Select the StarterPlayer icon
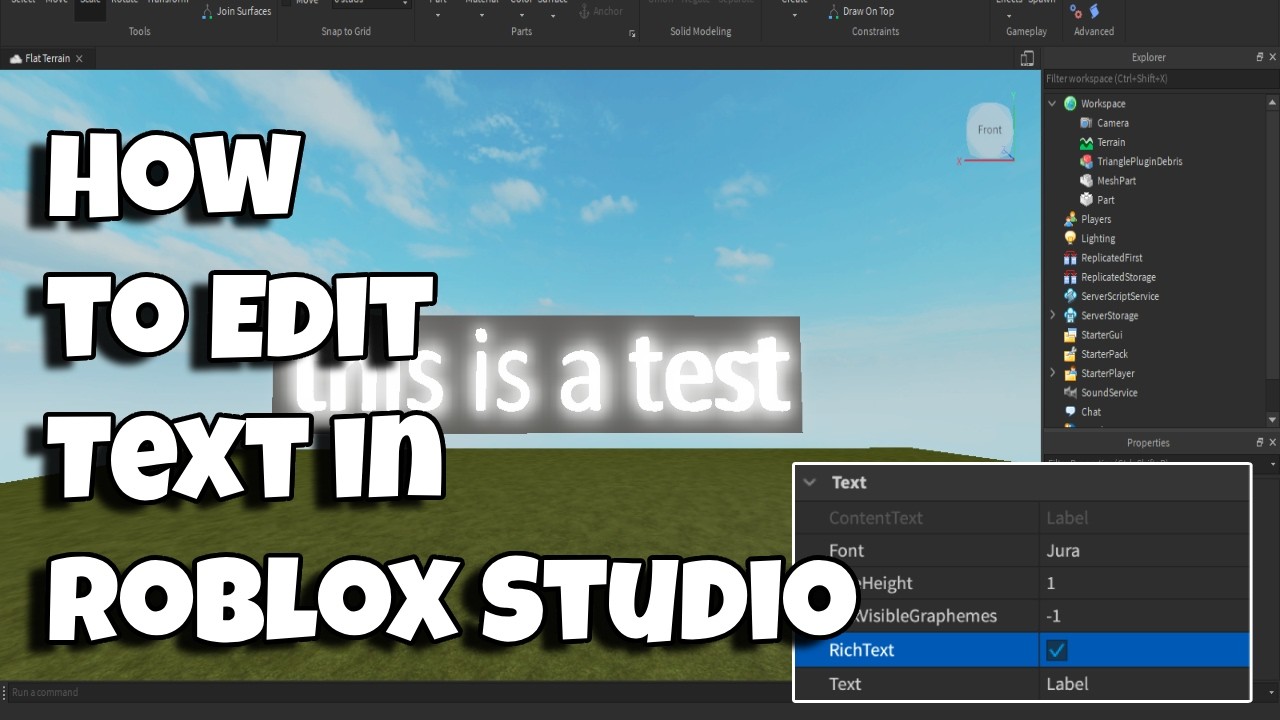 click(x=1070, y=373)
